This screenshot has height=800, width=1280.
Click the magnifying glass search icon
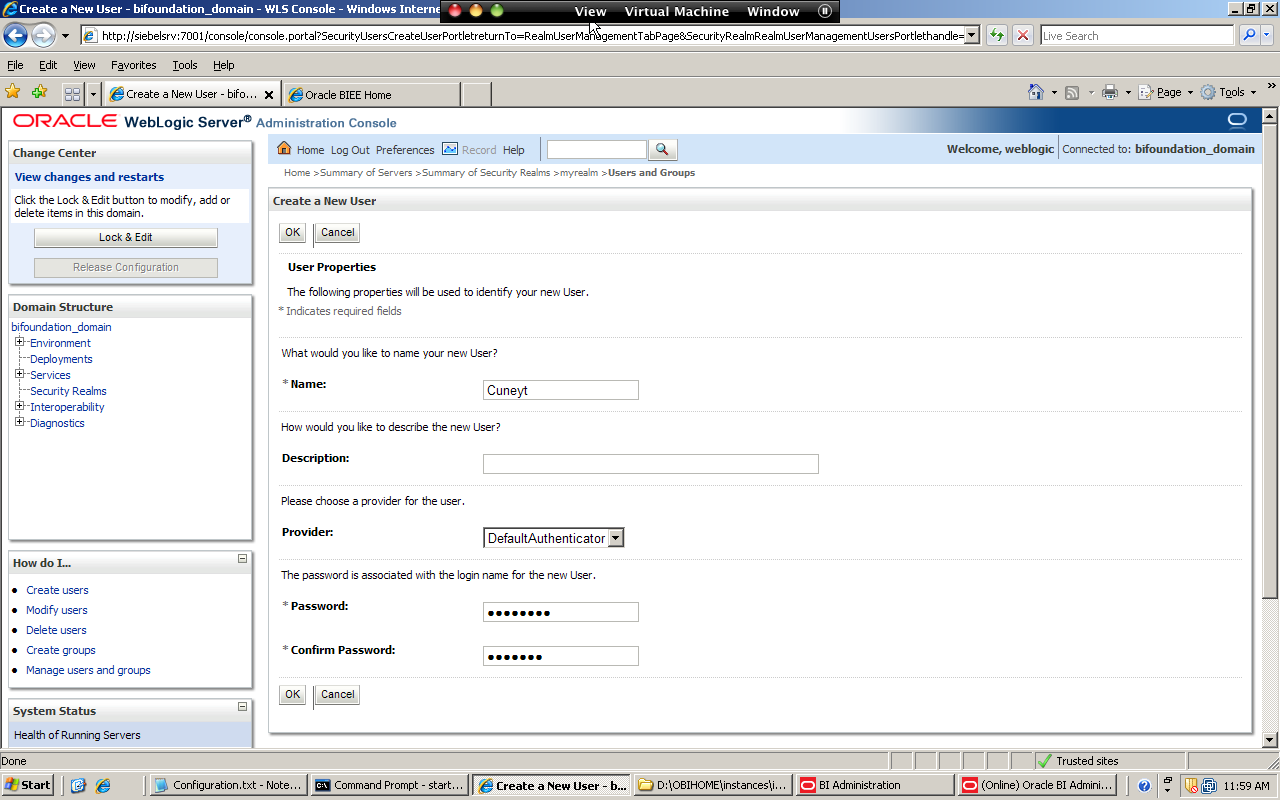point(662,149)
